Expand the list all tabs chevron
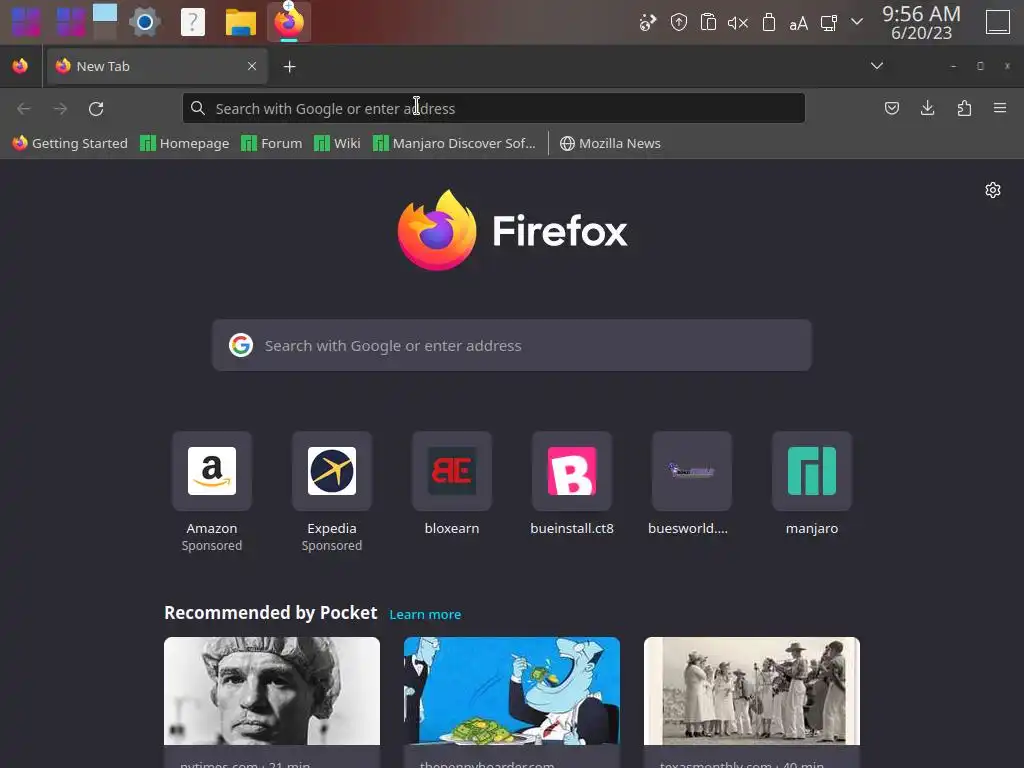Viewport: 1024px width, 768px height. 877,66
